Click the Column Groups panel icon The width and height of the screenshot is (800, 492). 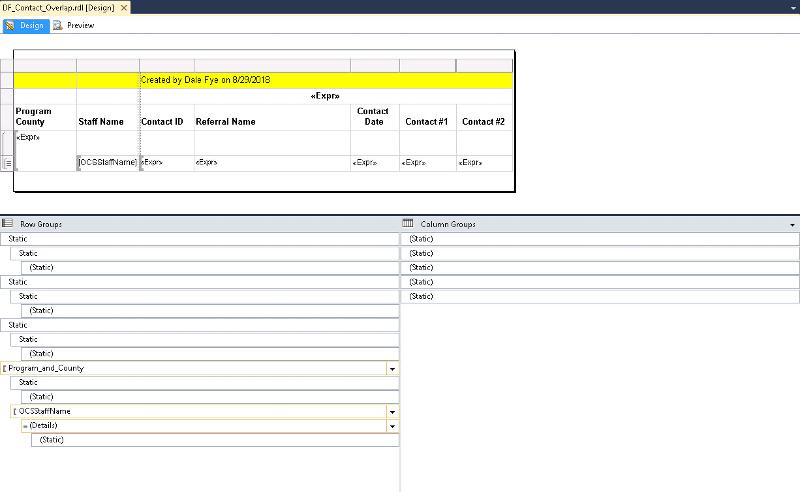[x=408, y=223]
